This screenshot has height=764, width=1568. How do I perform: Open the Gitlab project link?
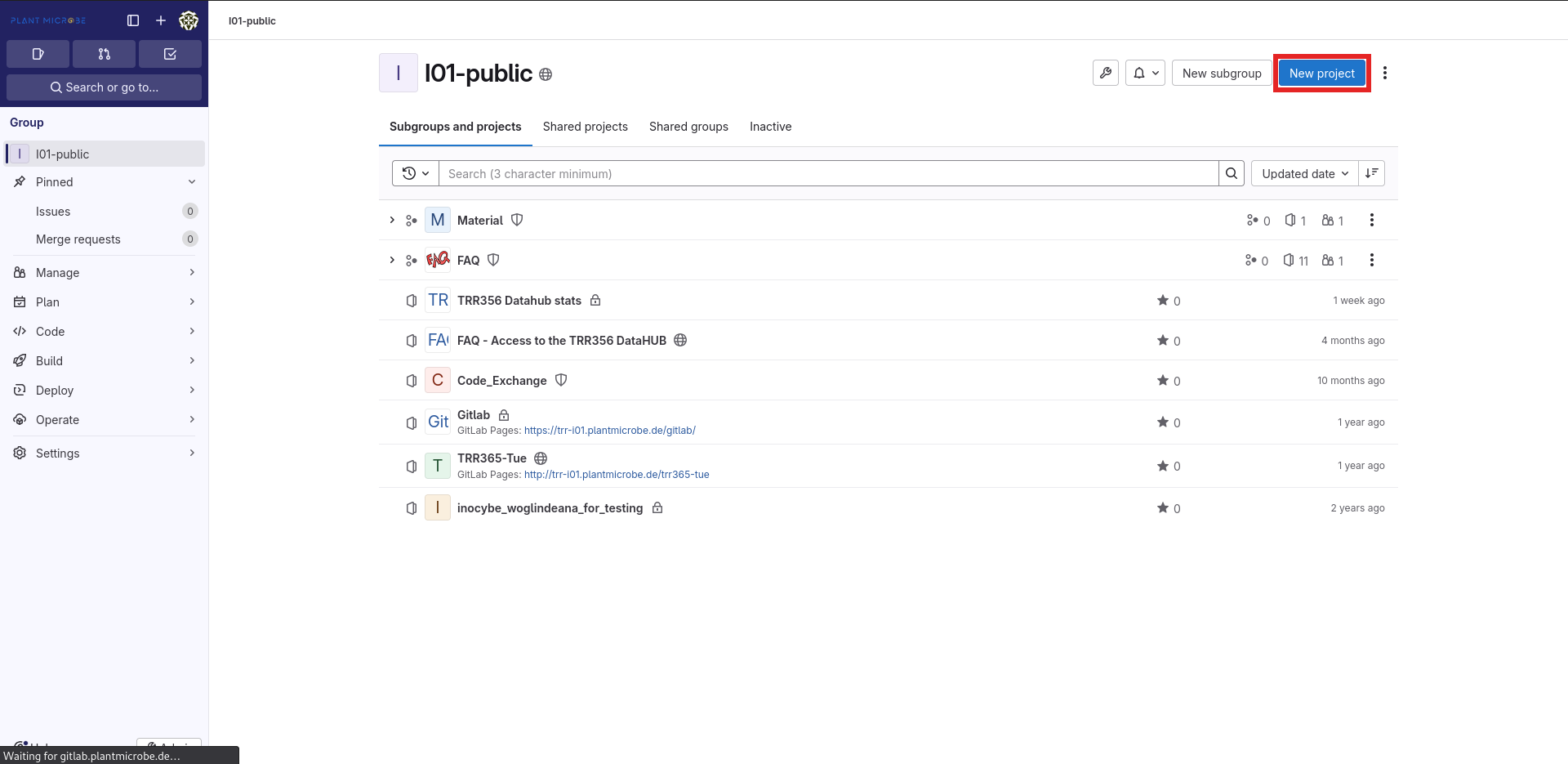(x=474, y=414)
